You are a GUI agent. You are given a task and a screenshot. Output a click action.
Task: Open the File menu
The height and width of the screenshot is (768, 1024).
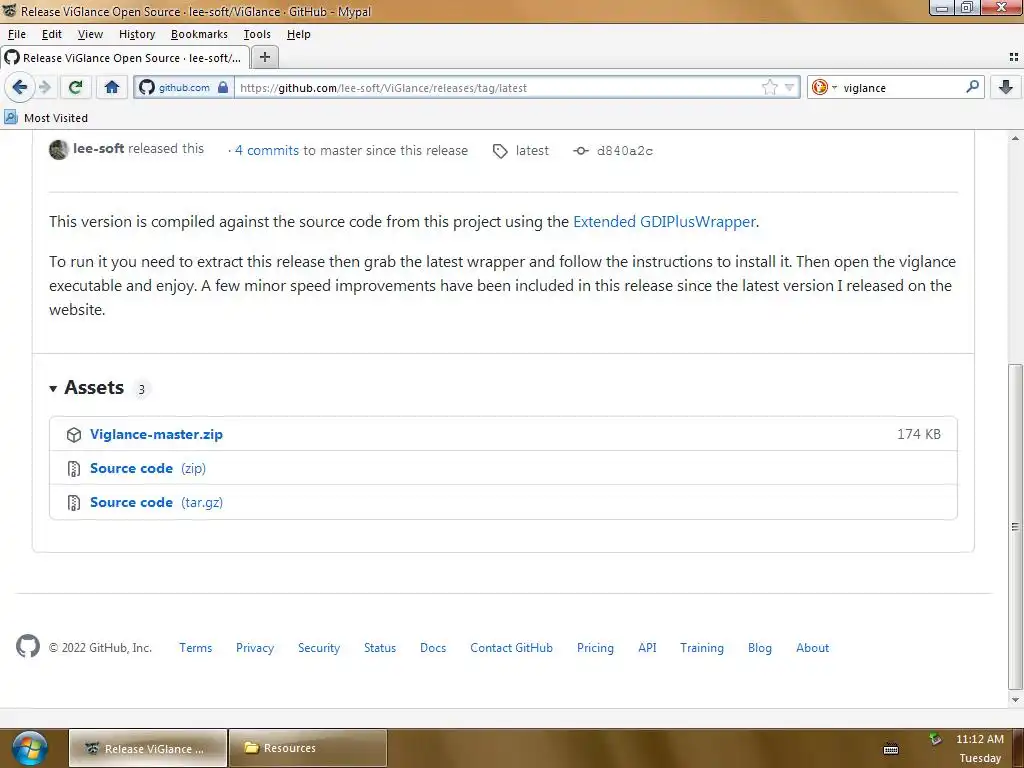(x=17, y=34)
